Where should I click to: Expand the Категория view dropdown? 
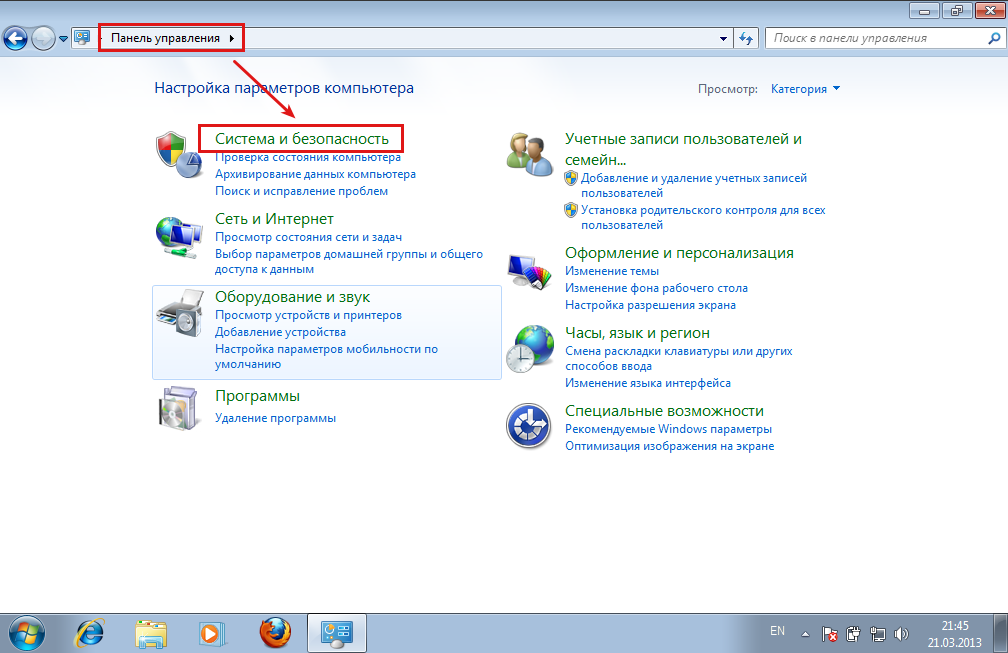coord(805,89)
